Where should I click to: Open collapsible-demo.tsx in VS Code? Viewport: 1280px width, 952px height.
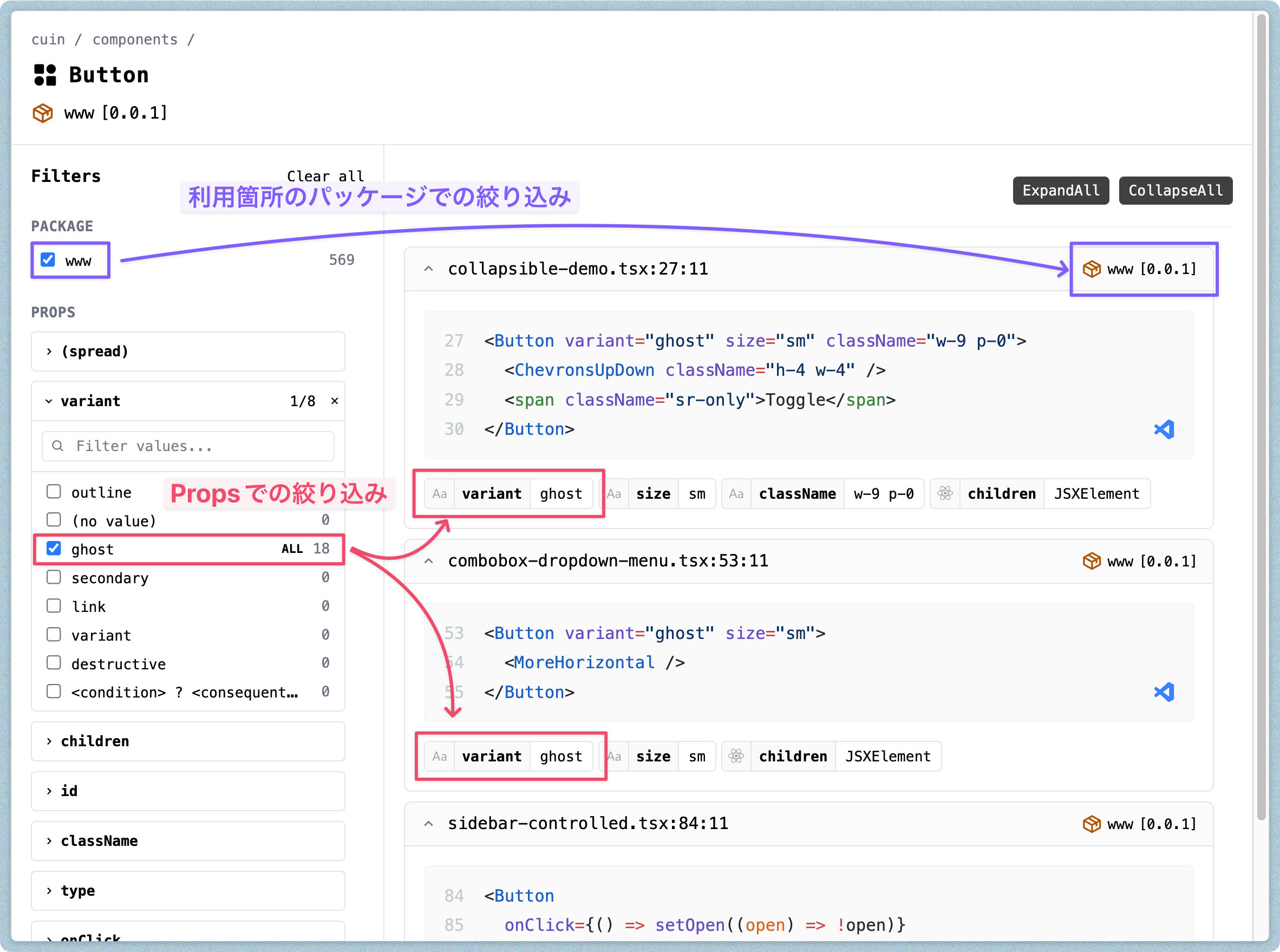point(1165,429)
